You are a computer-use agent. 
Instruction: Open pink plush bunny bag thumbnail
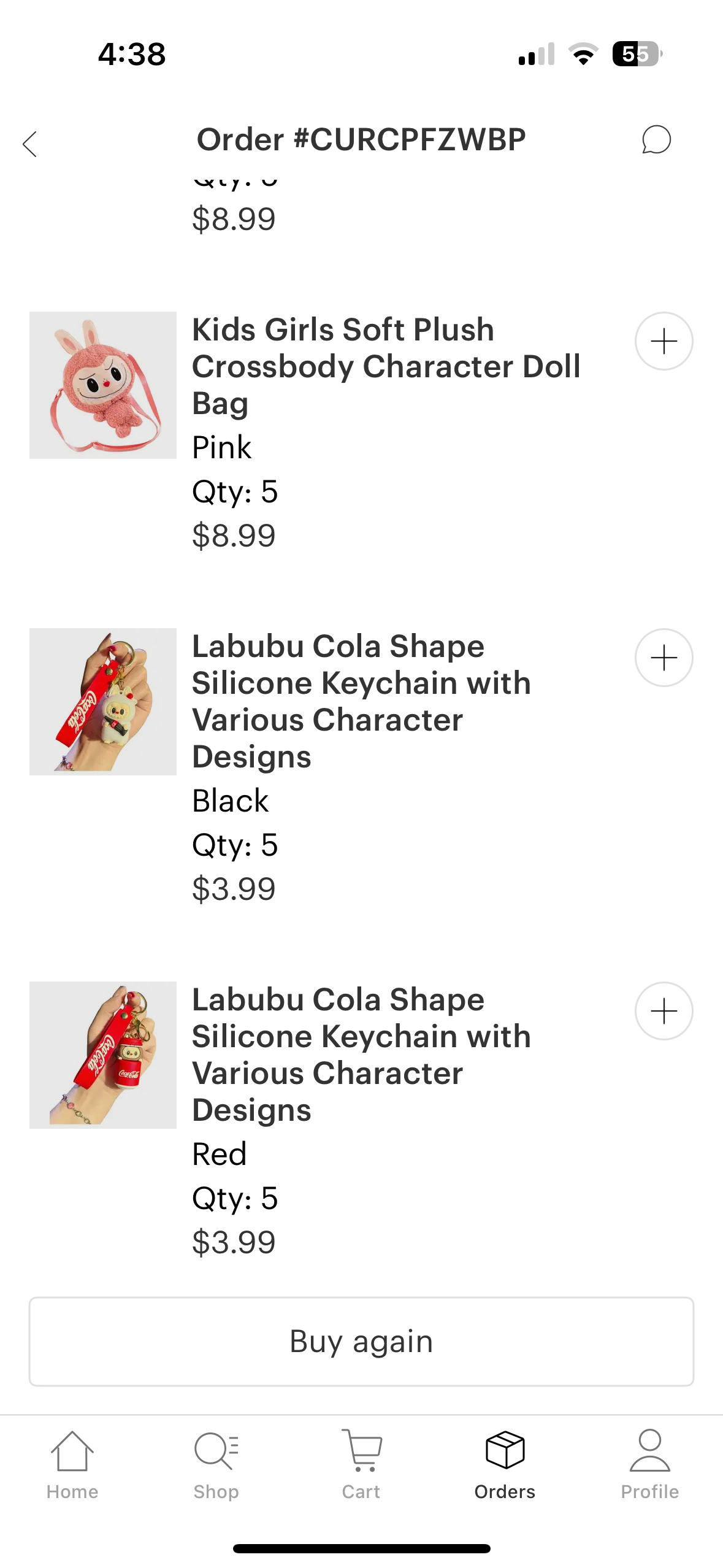(103, 385)
